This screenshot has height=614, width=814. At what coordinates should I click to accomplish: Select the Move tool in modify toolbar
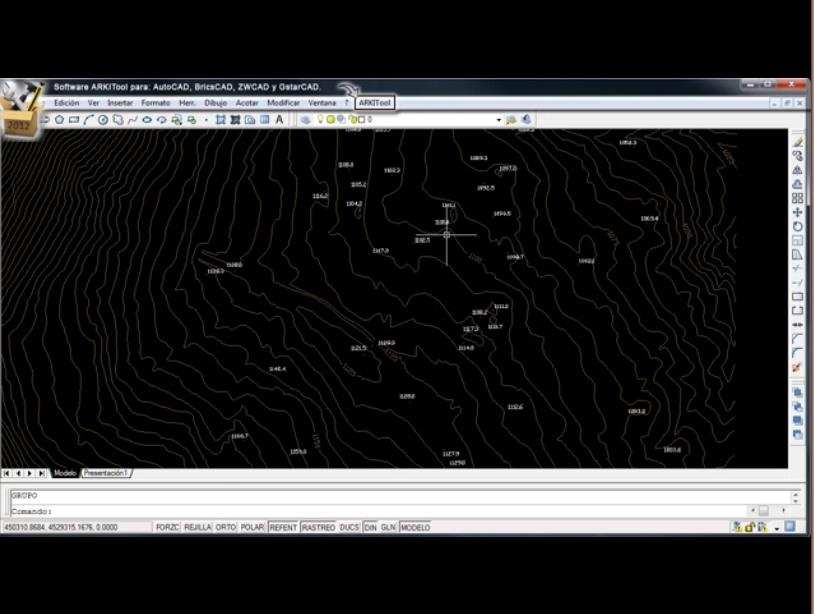click(x=797, y=212)
